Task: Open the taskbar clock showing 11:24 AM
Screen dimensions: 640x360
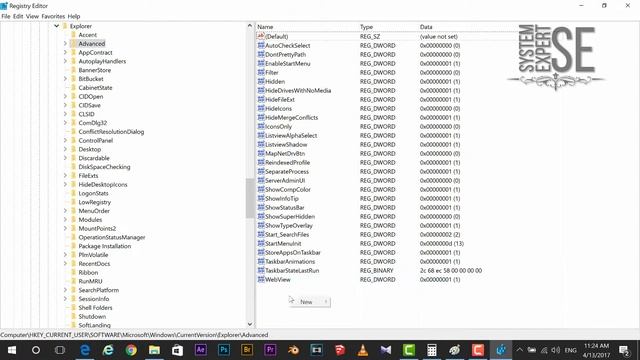Action: [x=596, y=350]
